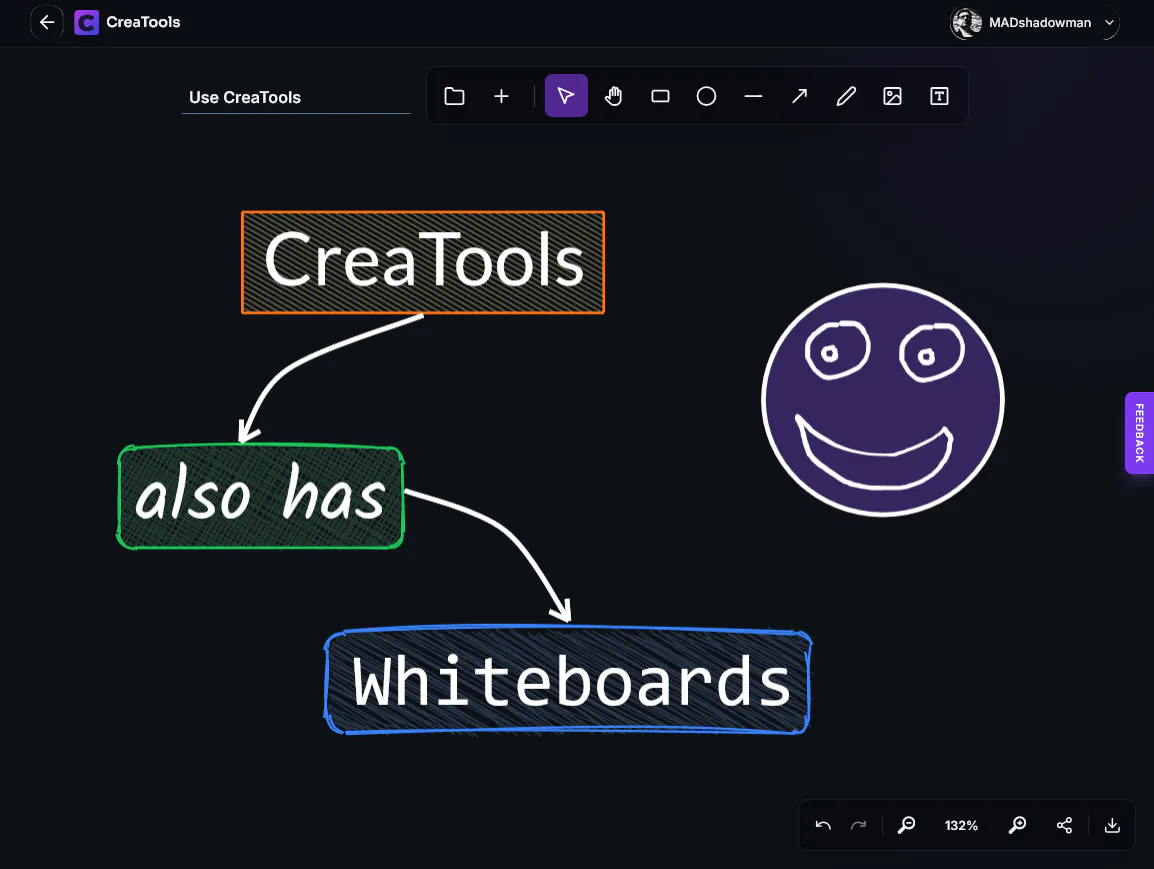Viewport: 1154px width, 869px height.
Task: Open the FEEDBACK side tab
Action: coord(1139,433)
